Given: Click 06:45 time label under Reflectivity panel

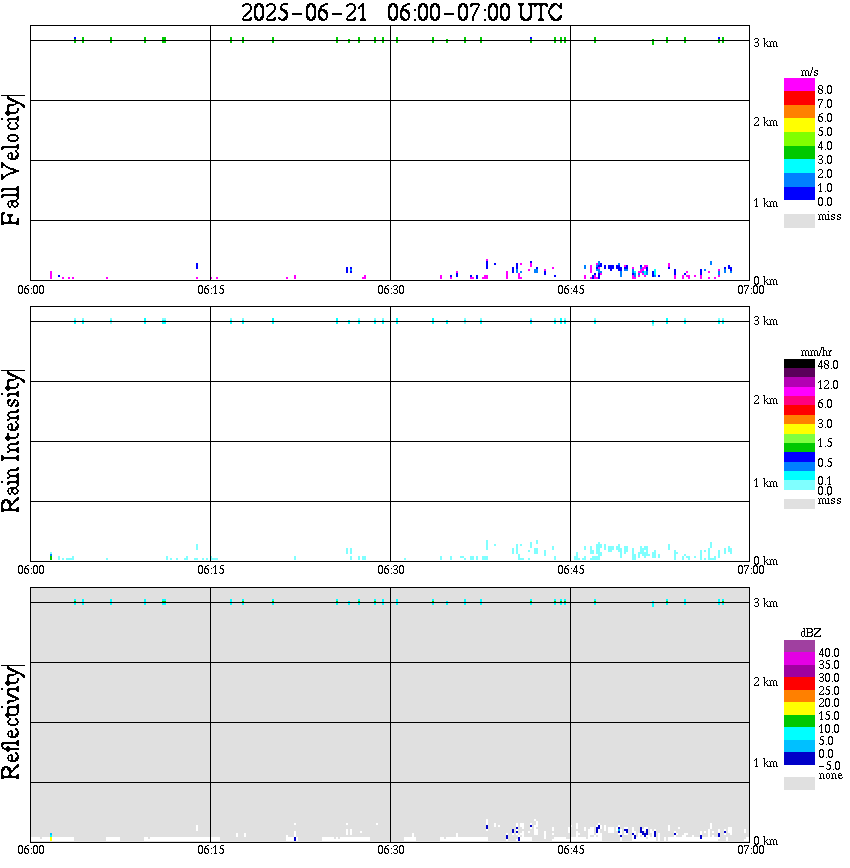Looking at the screenshot, I should (571, 850).
